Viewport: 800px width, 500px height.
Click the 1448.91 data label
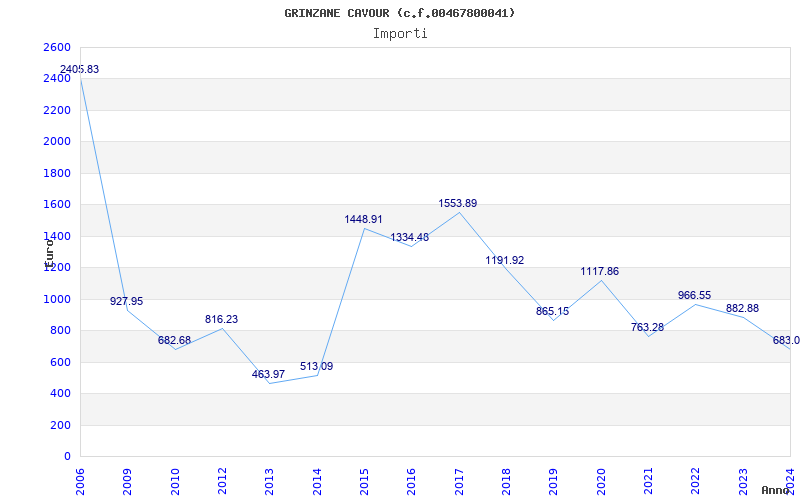tap(363, 219)
